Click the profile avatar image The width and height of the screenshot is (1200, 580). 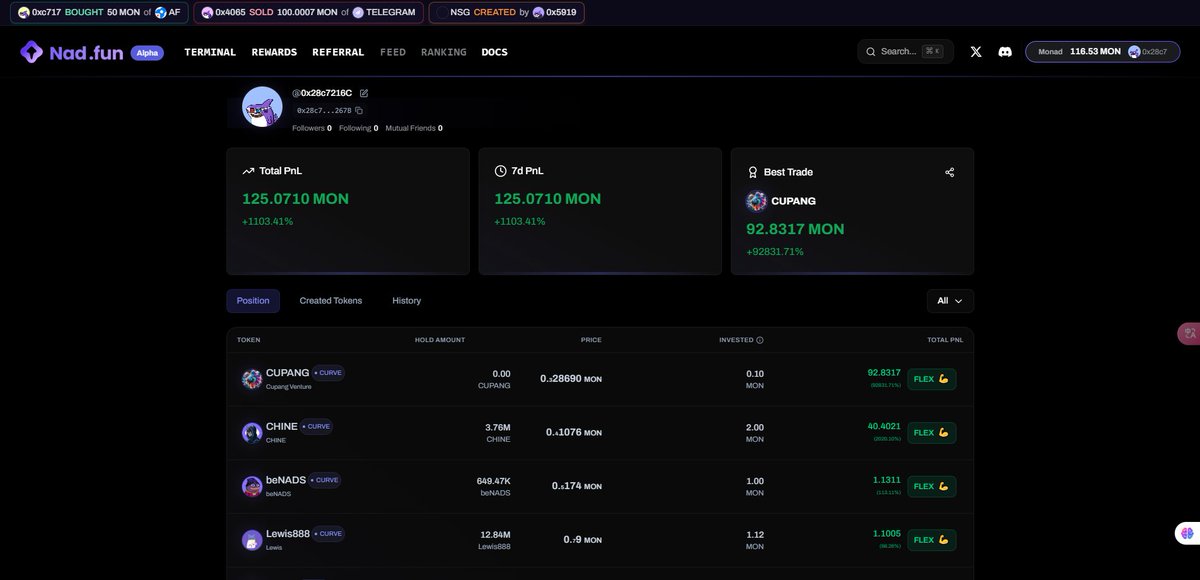point(262,106)
